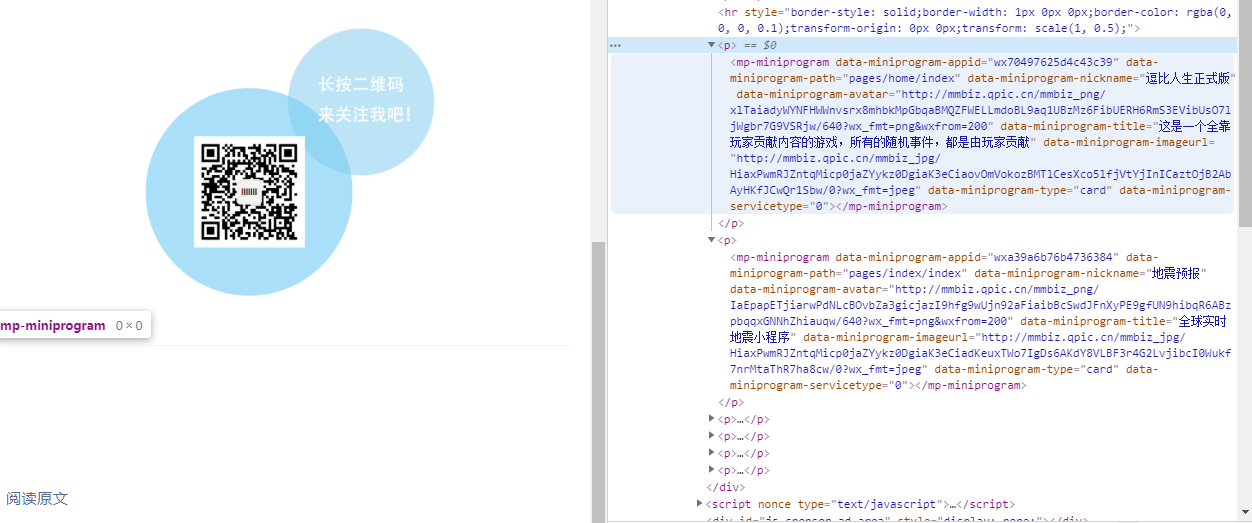
Task: Select the appid value wxa39a6b76b4736384
Action: coord(1054,257)
